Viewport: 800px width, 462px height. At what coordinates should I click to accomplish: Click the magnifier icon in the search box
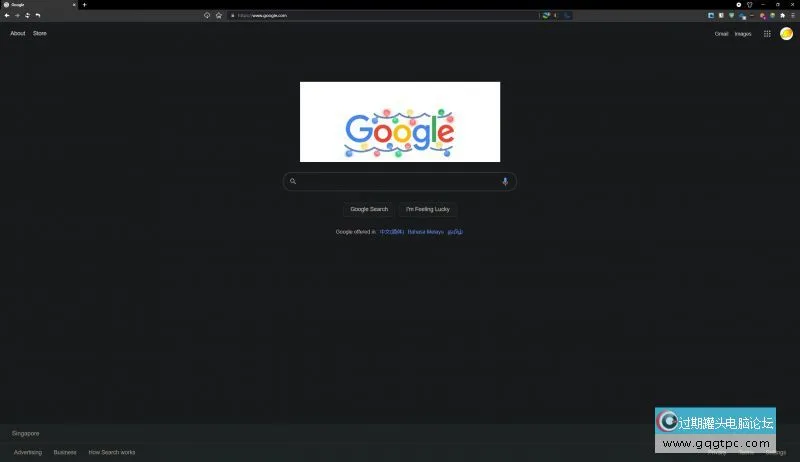point(293,181)
